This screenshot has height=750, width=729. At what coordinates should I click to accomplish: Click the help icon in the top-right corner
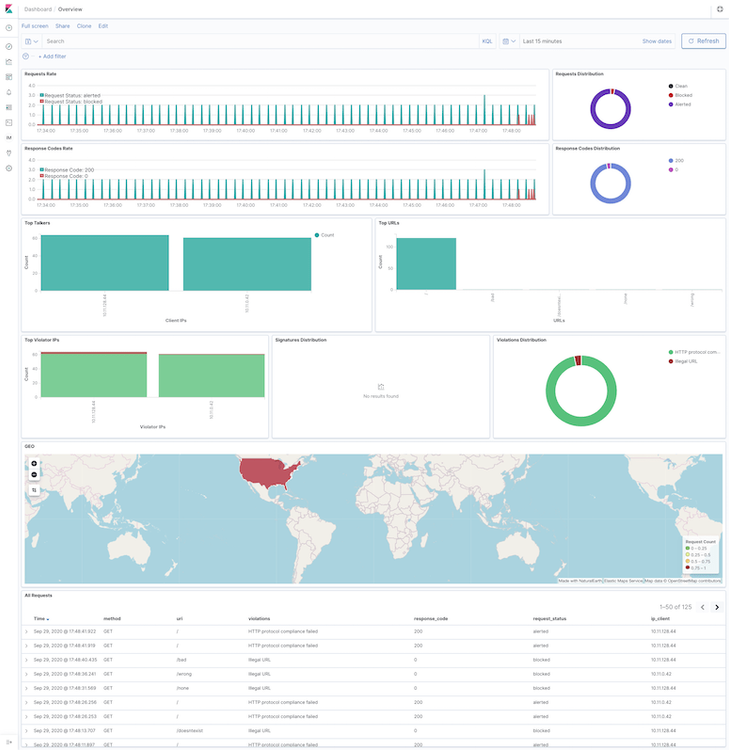tap(720, 9)
